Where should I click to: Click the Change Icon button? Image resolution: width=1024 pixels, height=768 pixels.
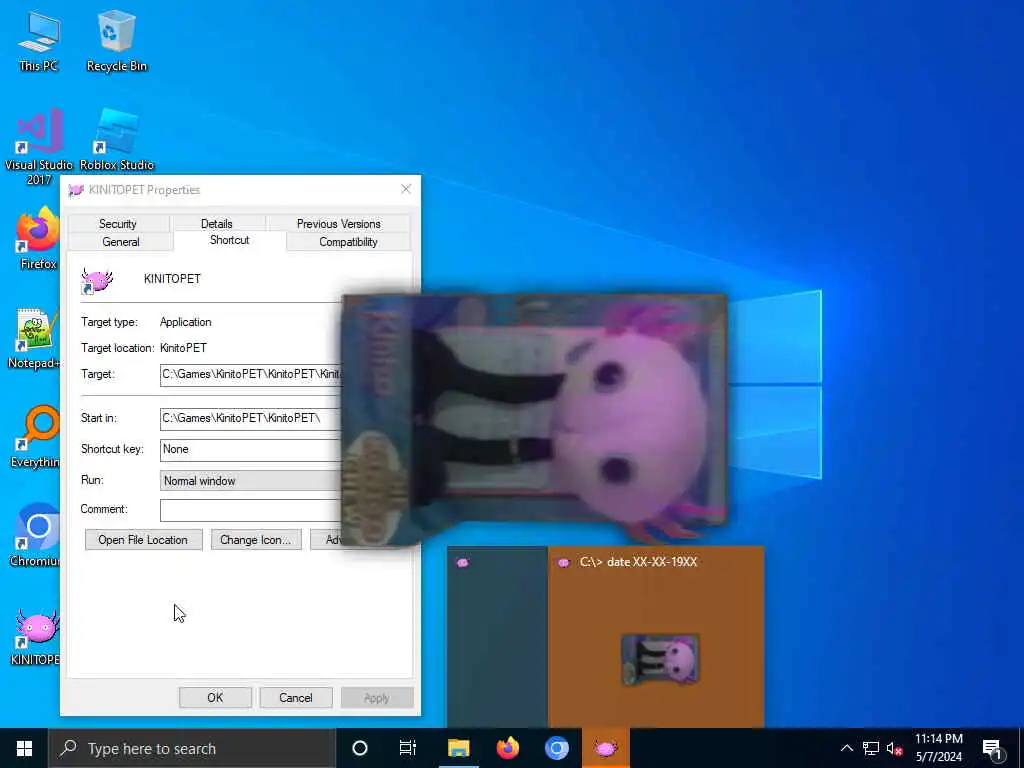click(x=256, y=539)
